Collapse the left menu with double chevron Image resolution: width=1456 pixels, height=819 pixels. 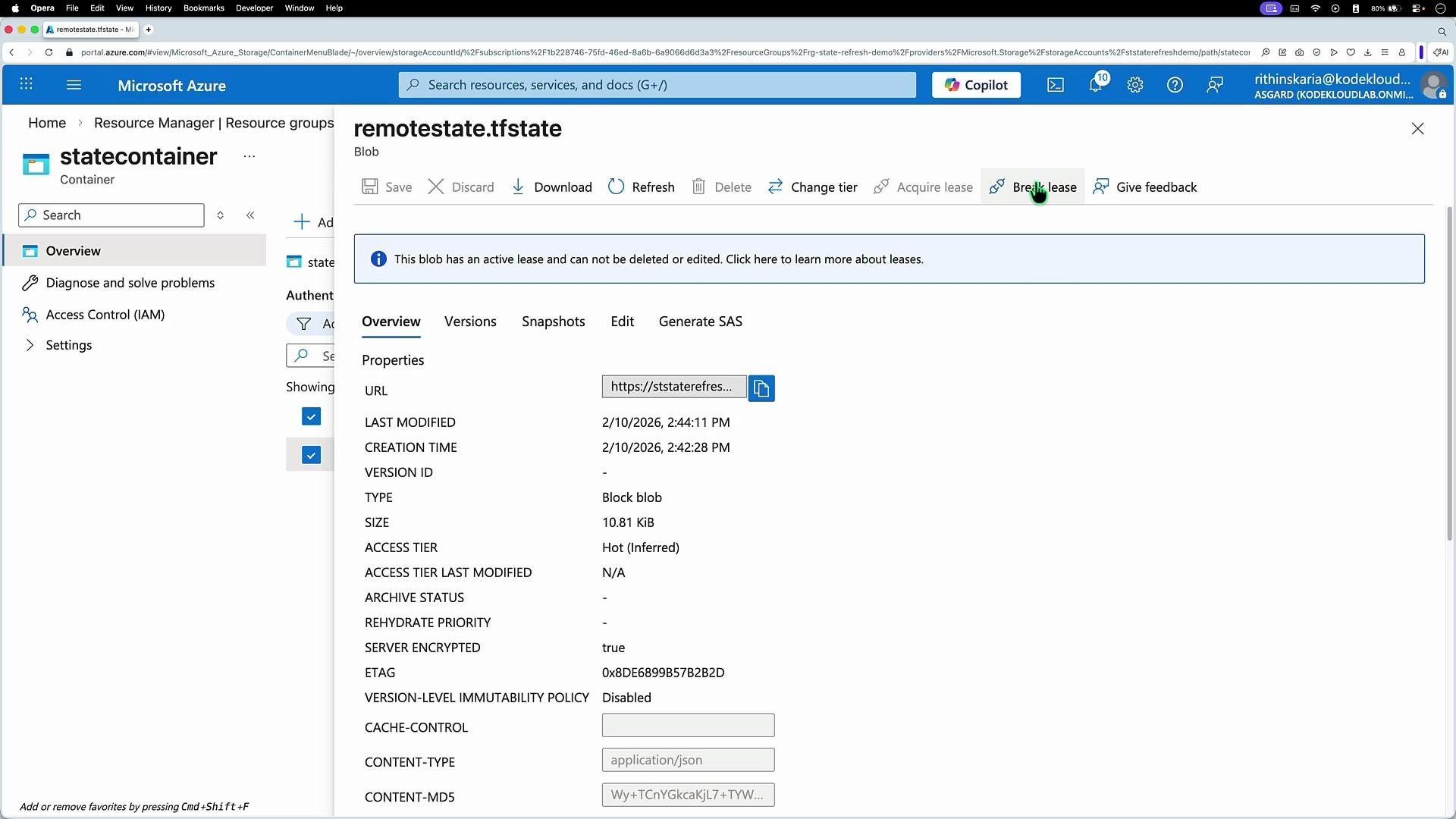tap(250, 215)
